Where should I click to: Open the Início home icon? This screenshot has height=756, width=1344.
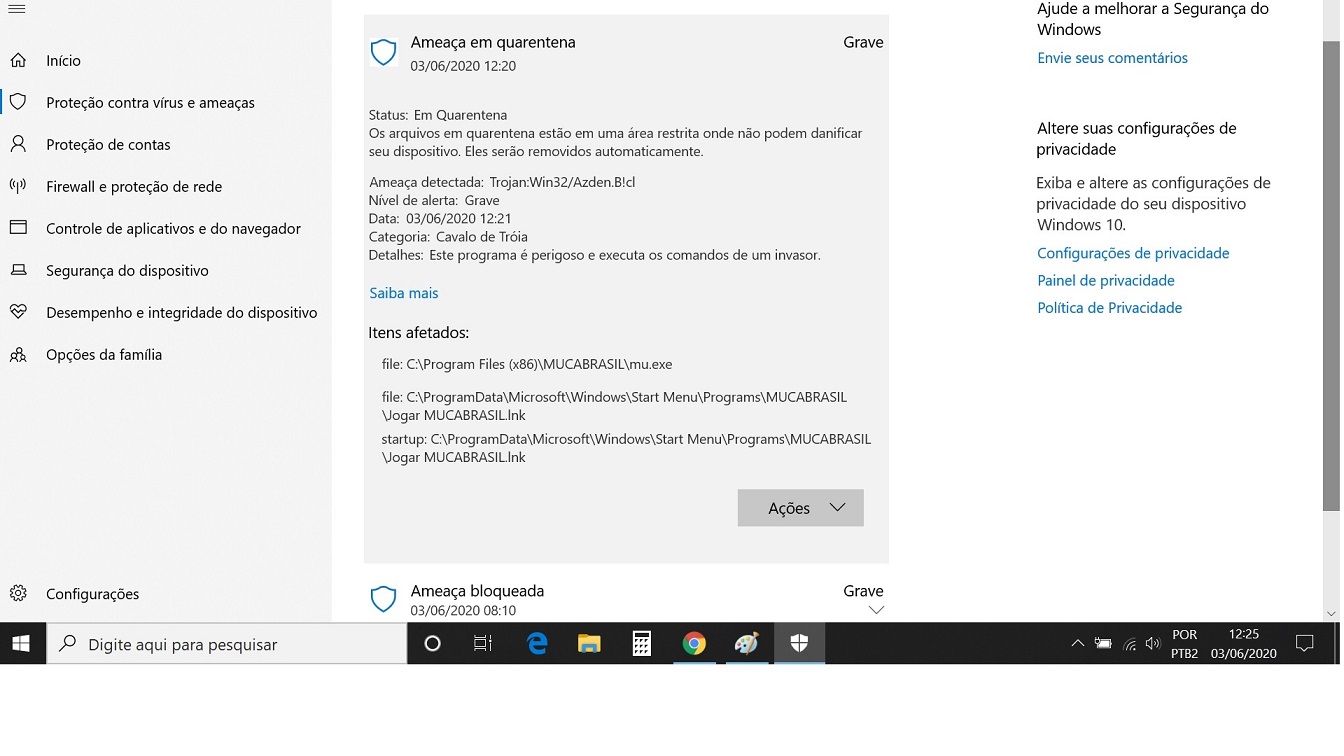coord(18,61)
